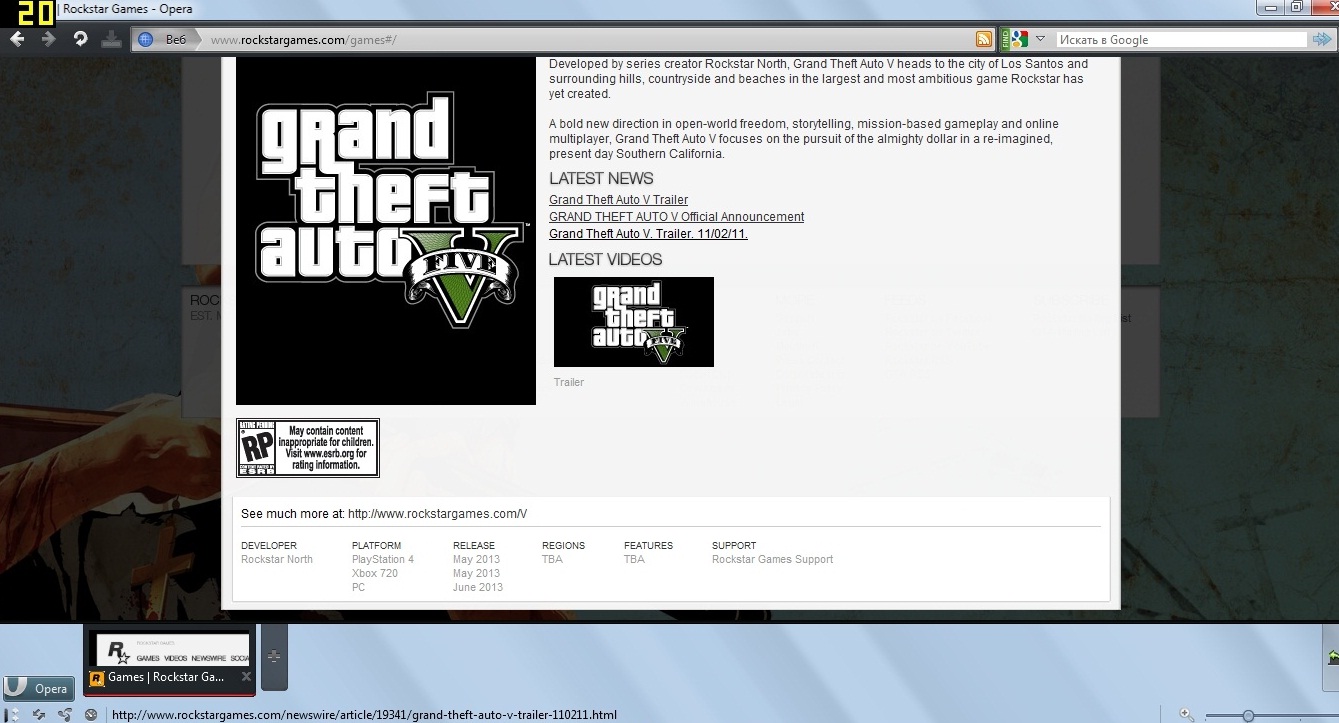1339x723 pixels.
Task: Click the PLATFORM column heading
Action: [377, 546]
